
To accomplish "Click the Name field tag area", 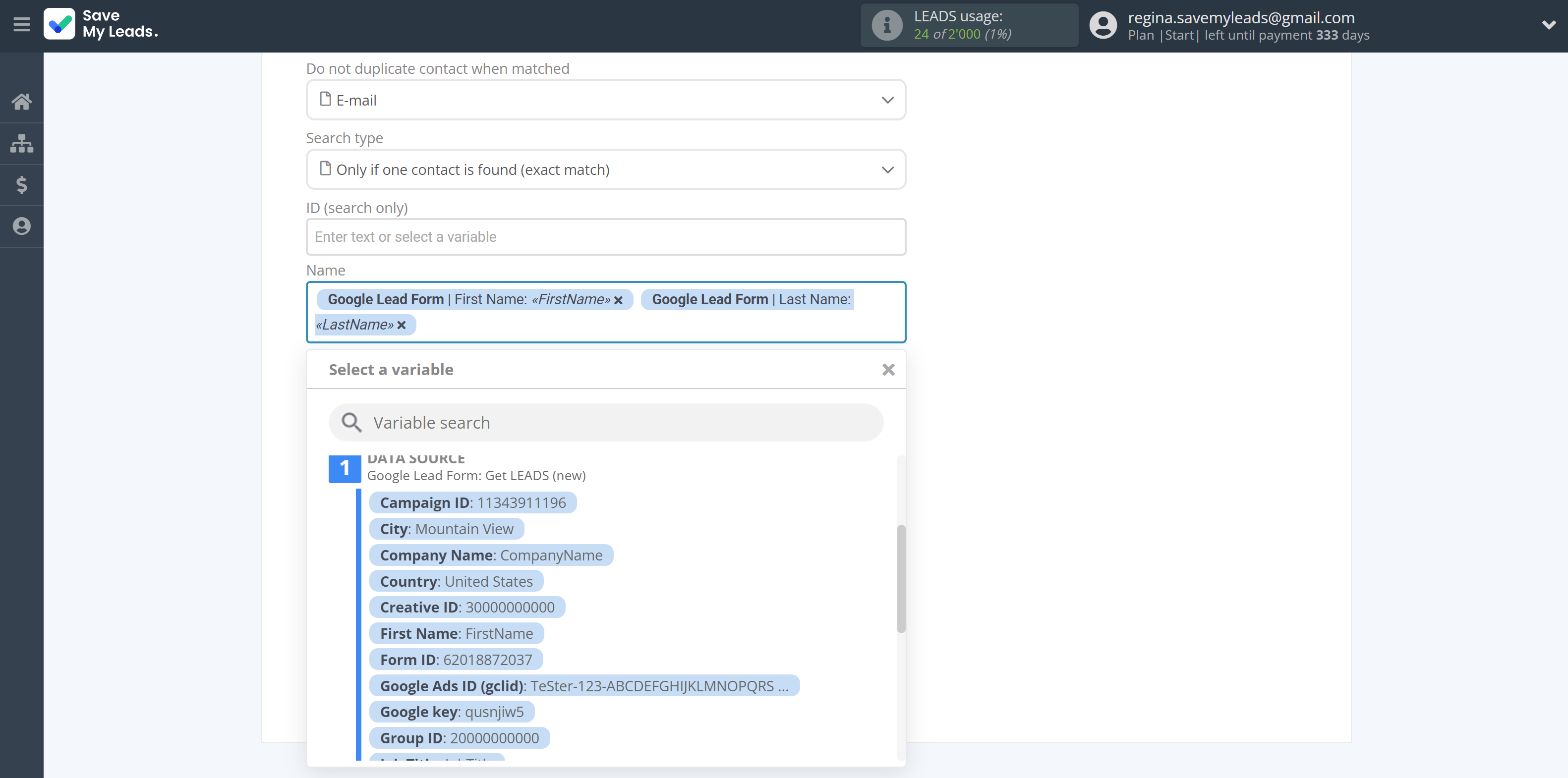I will click(x=606, y=312).
